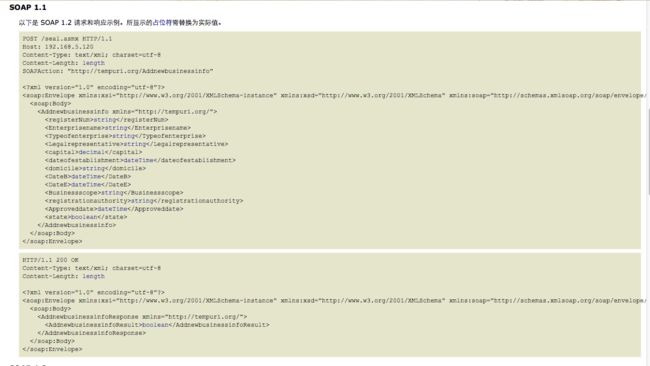This screenshot has width=650, height=366.
Task: Click the domicile string line
Action: (x=95, y=168)
